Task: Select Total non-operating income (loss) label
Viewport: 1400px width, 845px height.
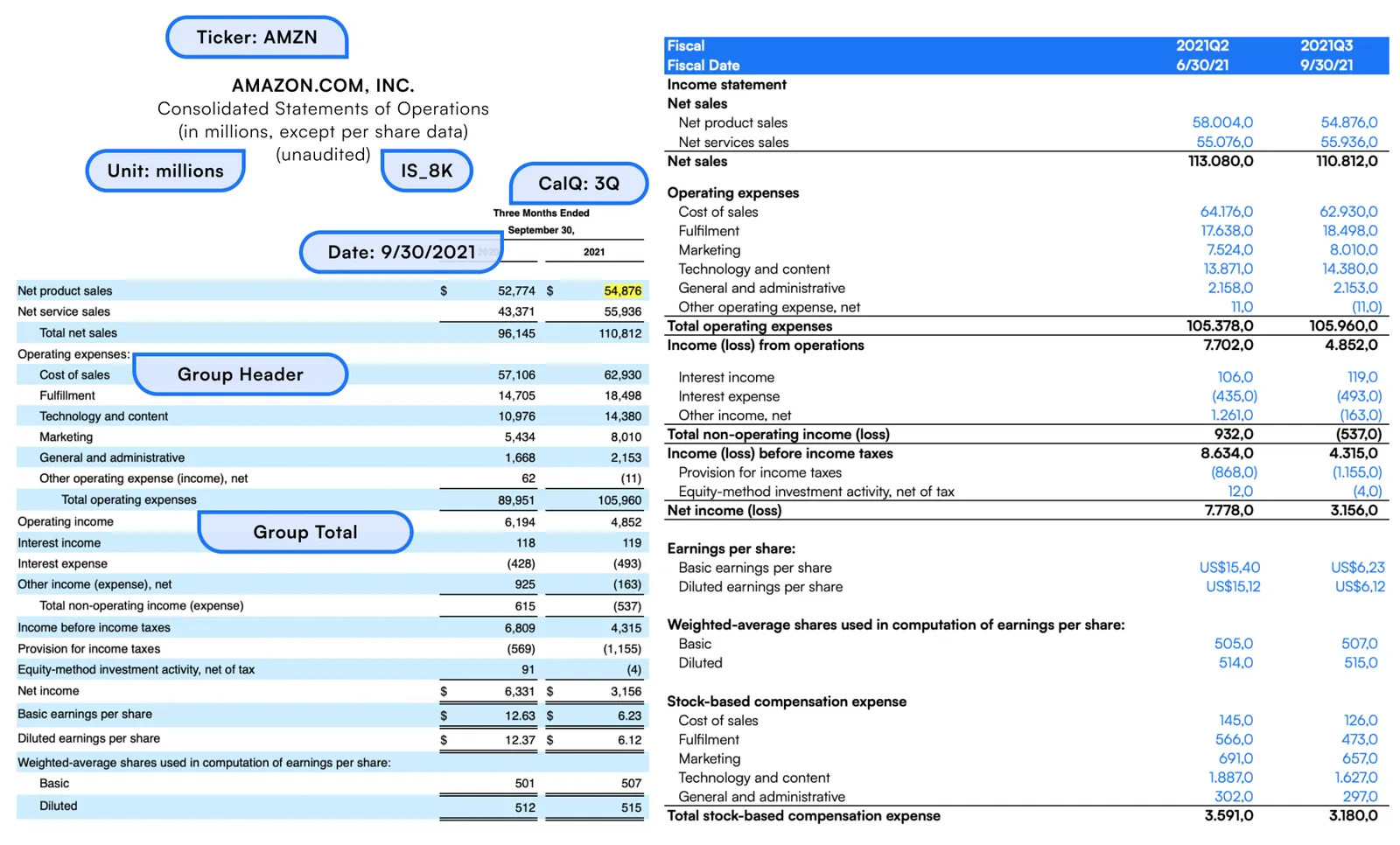Action: (x=778, y=435)
